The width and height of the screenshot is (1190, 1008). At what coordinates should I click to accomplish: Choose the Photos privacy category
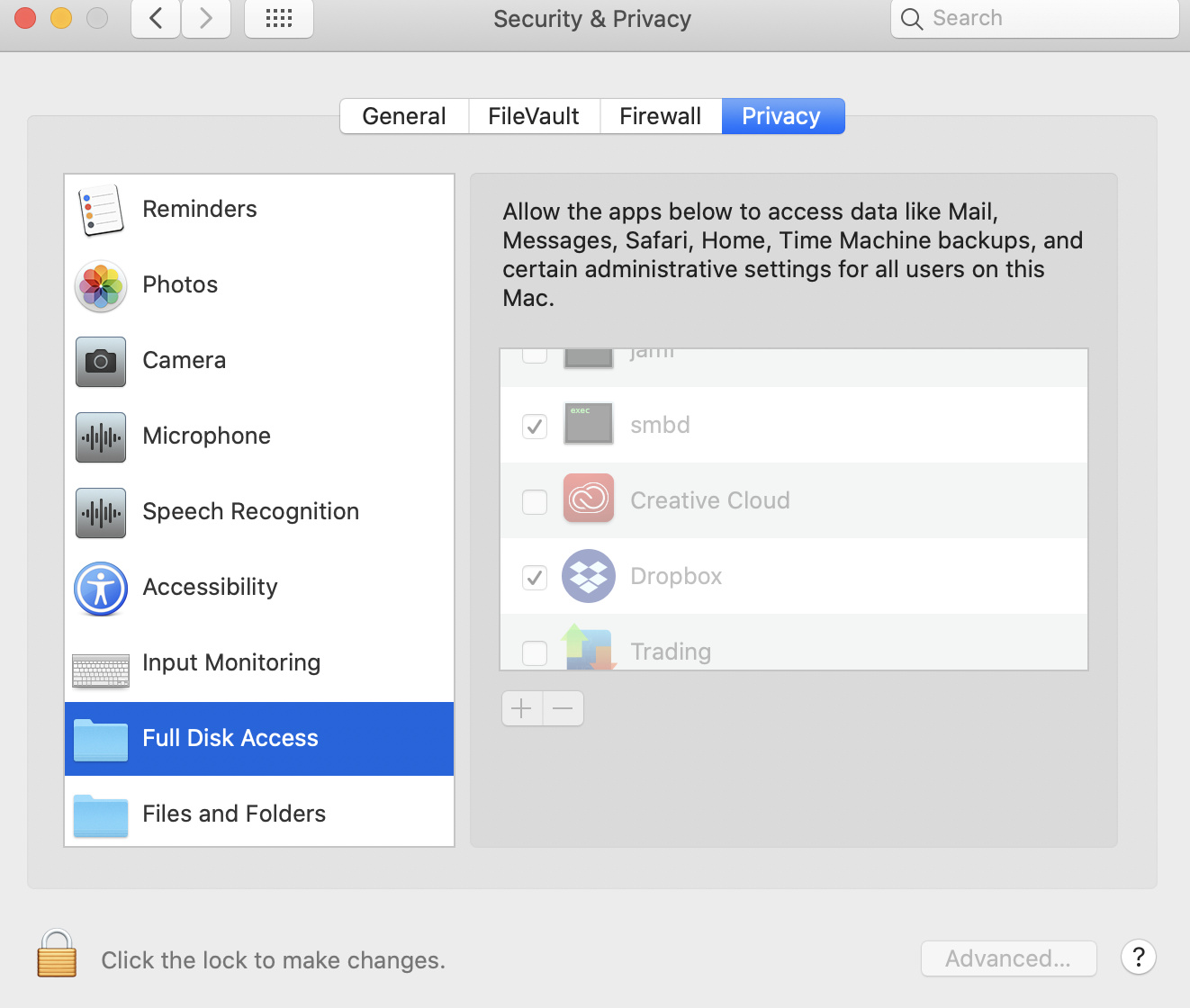180,285
